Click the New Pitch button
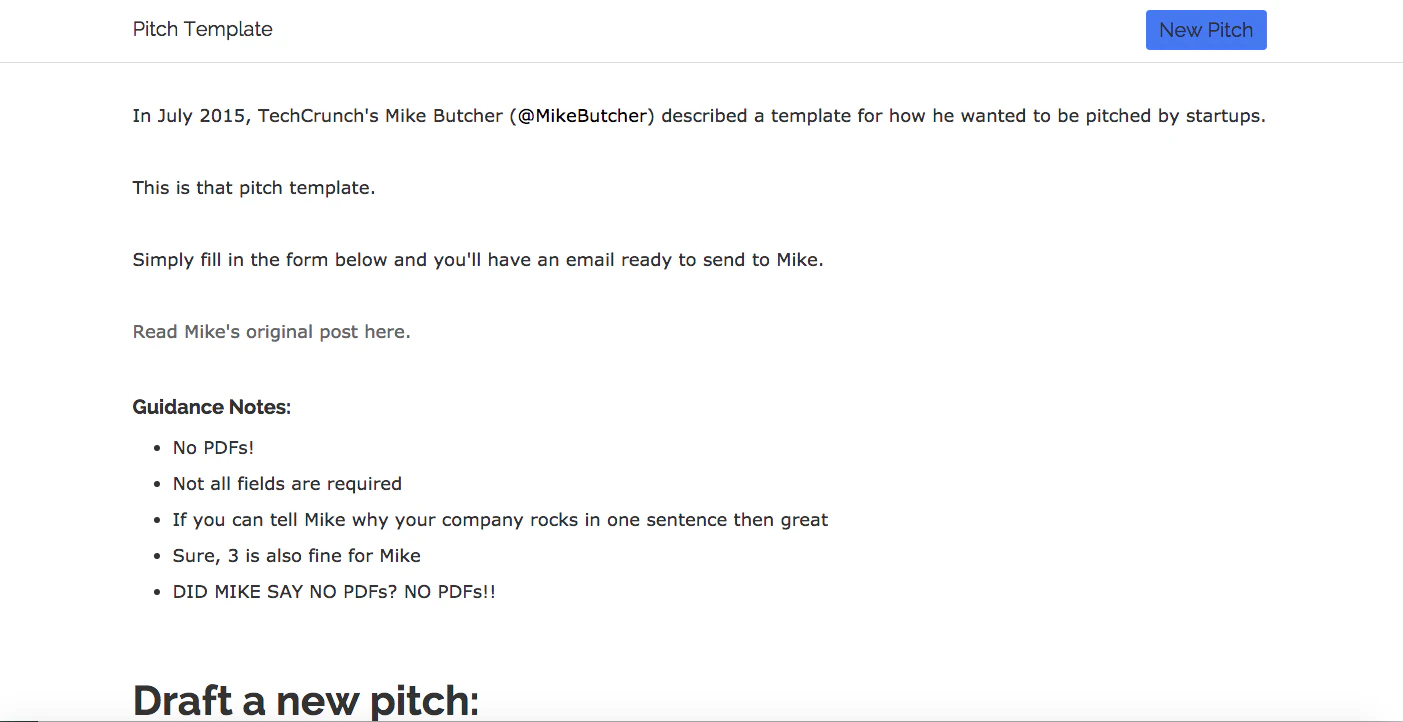This screenshot has width=1403, height=722. click(1205, 30)
